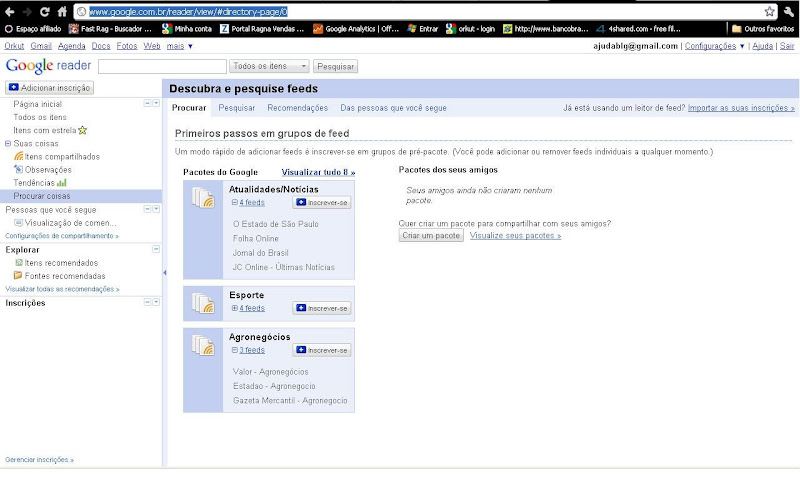
Task: Click the Itens recomendados icon
Action: click(x=19, y=262)
